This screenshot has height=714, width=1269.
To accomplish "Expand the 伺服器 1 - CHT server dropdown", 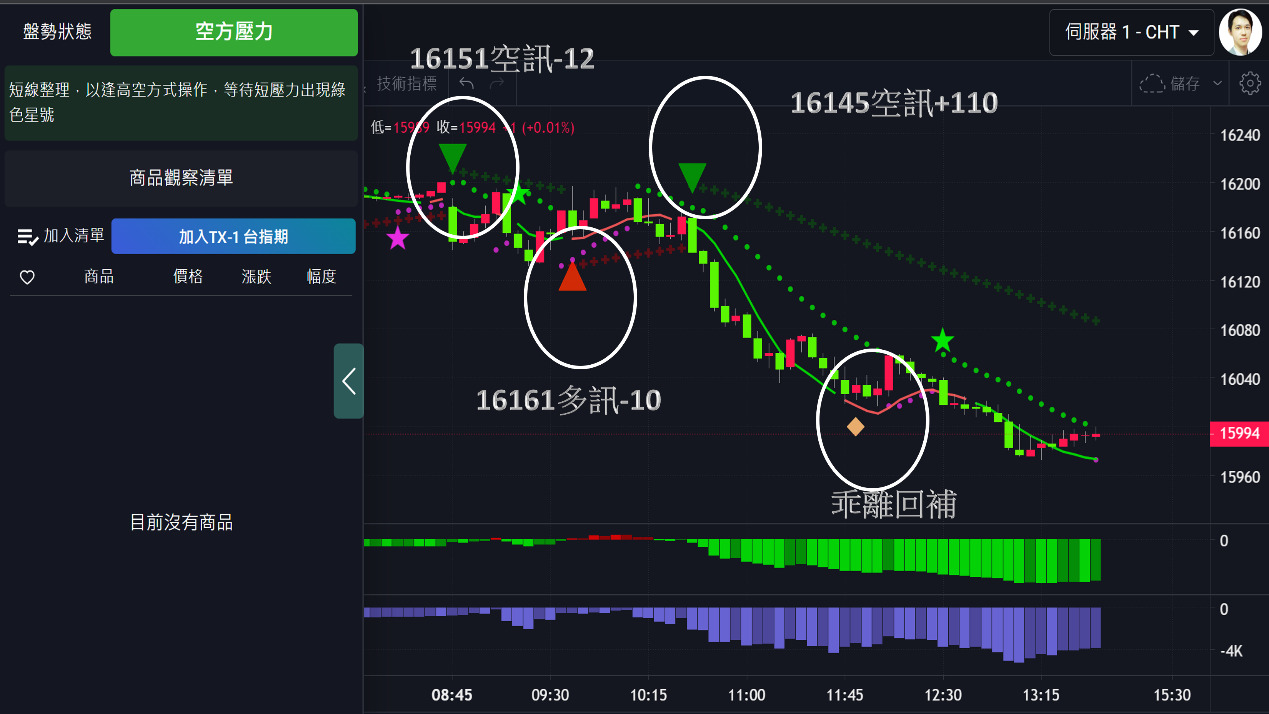I will [x=1132, y=32].
